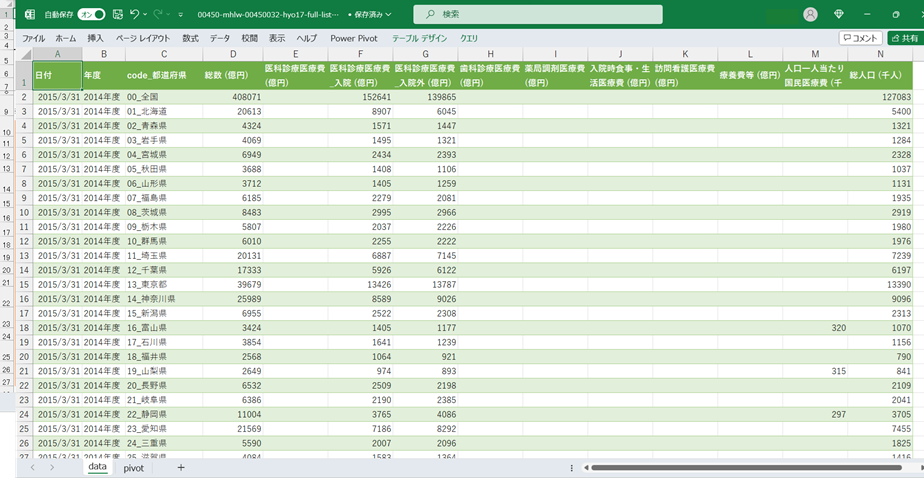
Task: Click the Undo arrow icon
Action: 135,15
